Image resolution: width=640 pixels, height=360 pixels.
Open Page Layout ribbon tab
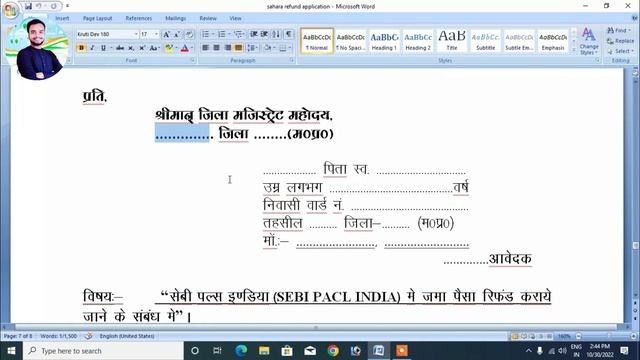tap(97, 18)
